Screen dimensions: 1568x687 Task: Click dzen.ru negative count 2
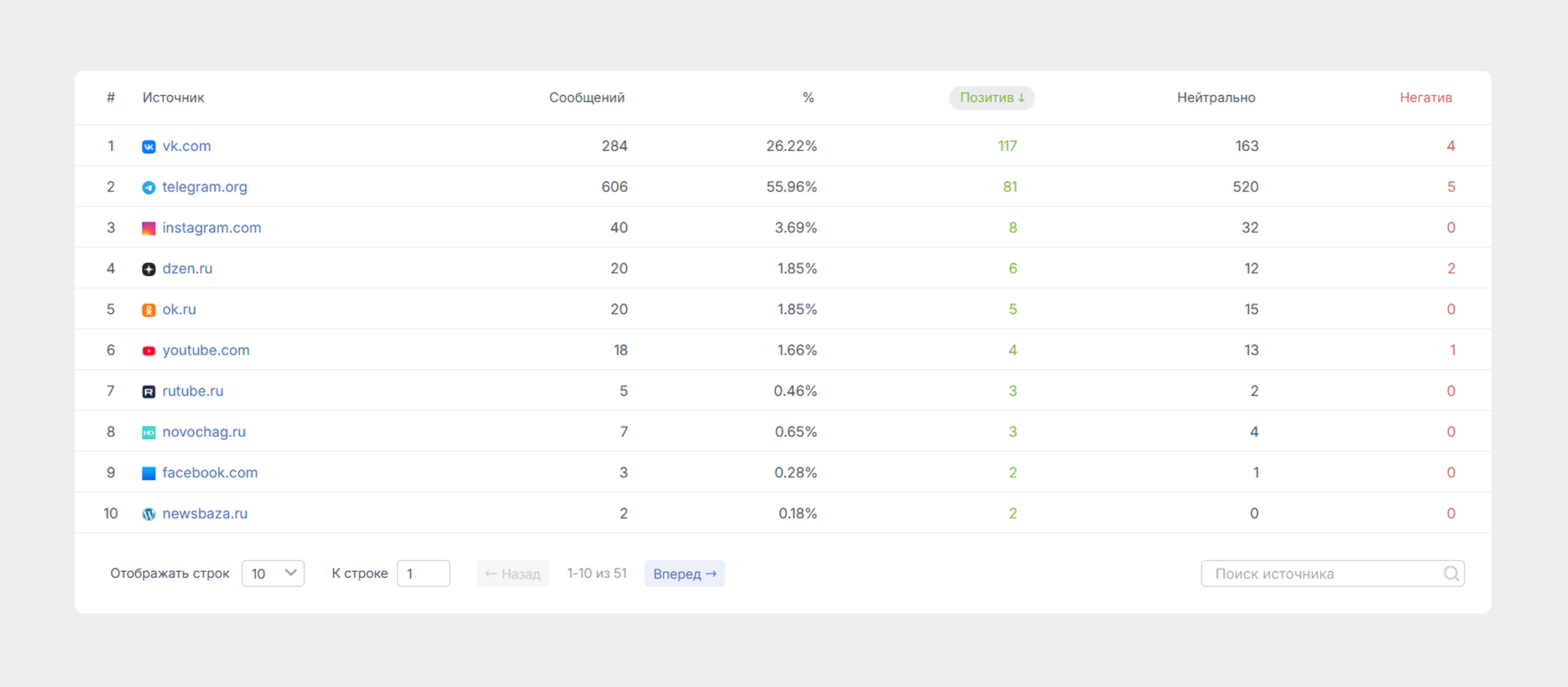pos(1451,269)
